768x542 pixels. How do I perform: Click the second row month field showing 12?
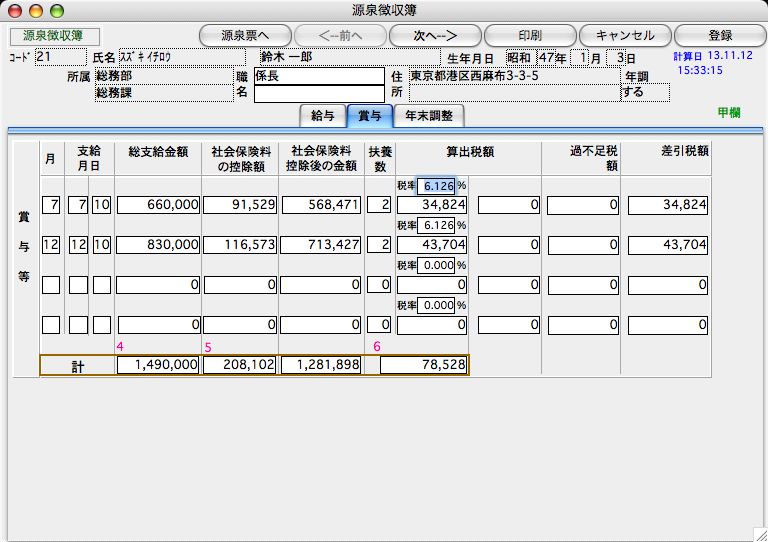pyautogui.click(x=51, y=245)
